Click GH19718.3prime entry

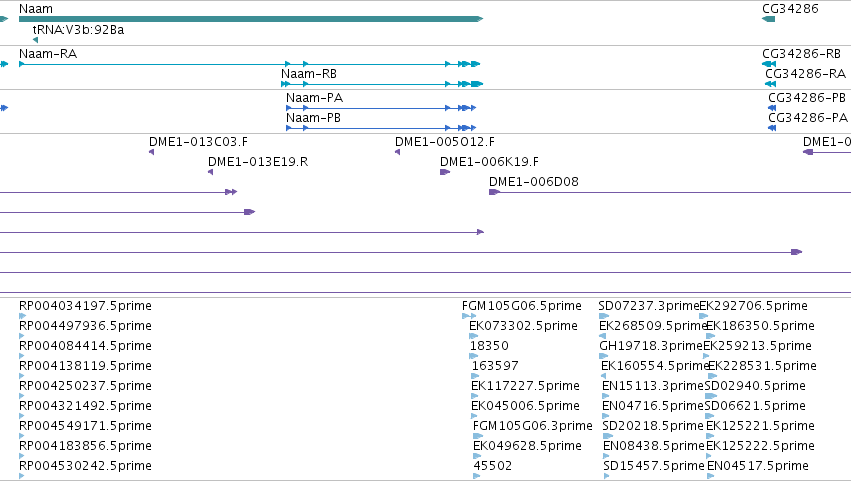(x=651, y=346)
